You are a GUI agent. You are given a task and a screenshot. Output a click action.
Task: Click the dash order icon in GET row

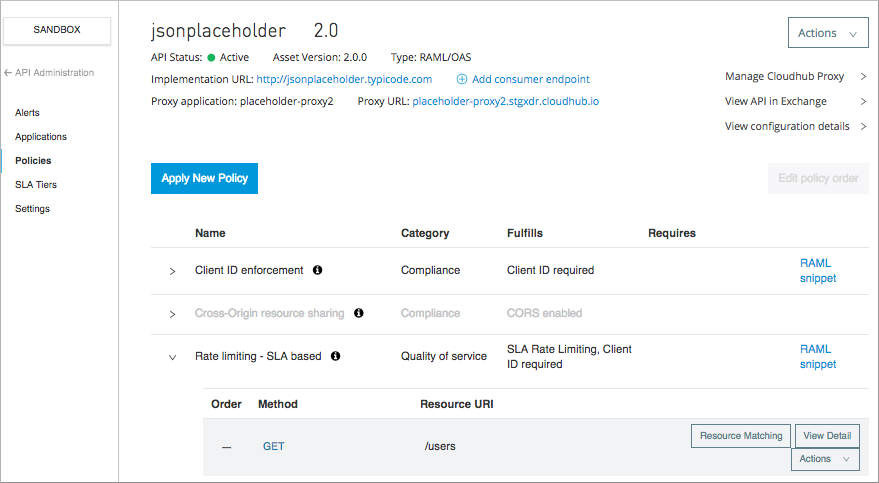(226, 447)
